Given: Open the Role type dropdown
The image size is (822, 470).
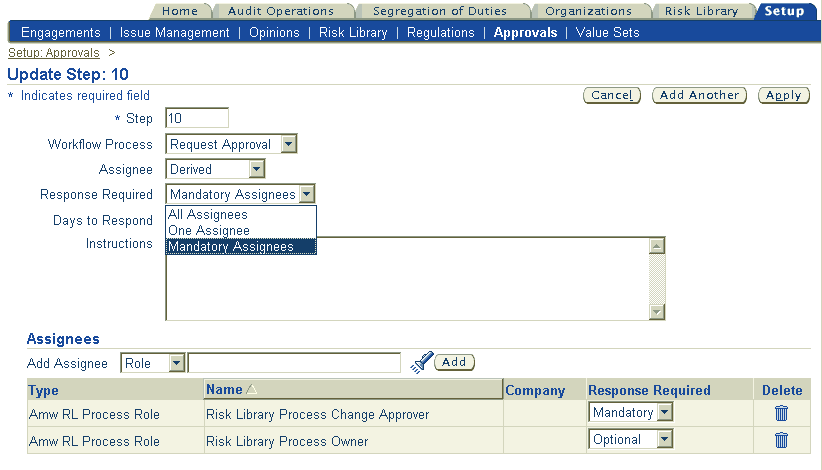Looking at the screenshot, I should (x=153, y=363).
